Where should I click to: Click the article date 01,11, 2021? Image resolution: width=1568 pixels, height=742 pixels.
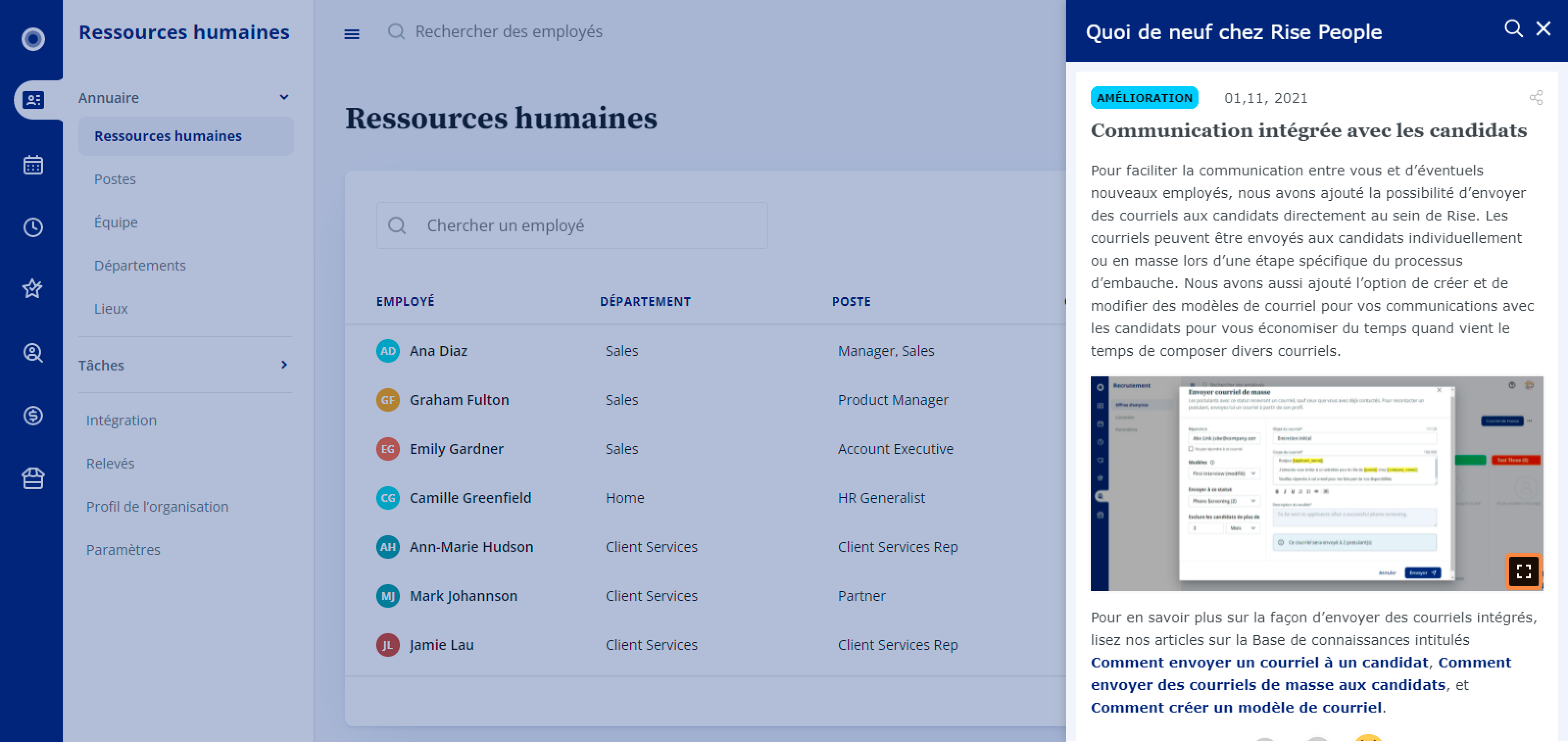tap(1266, 98)
